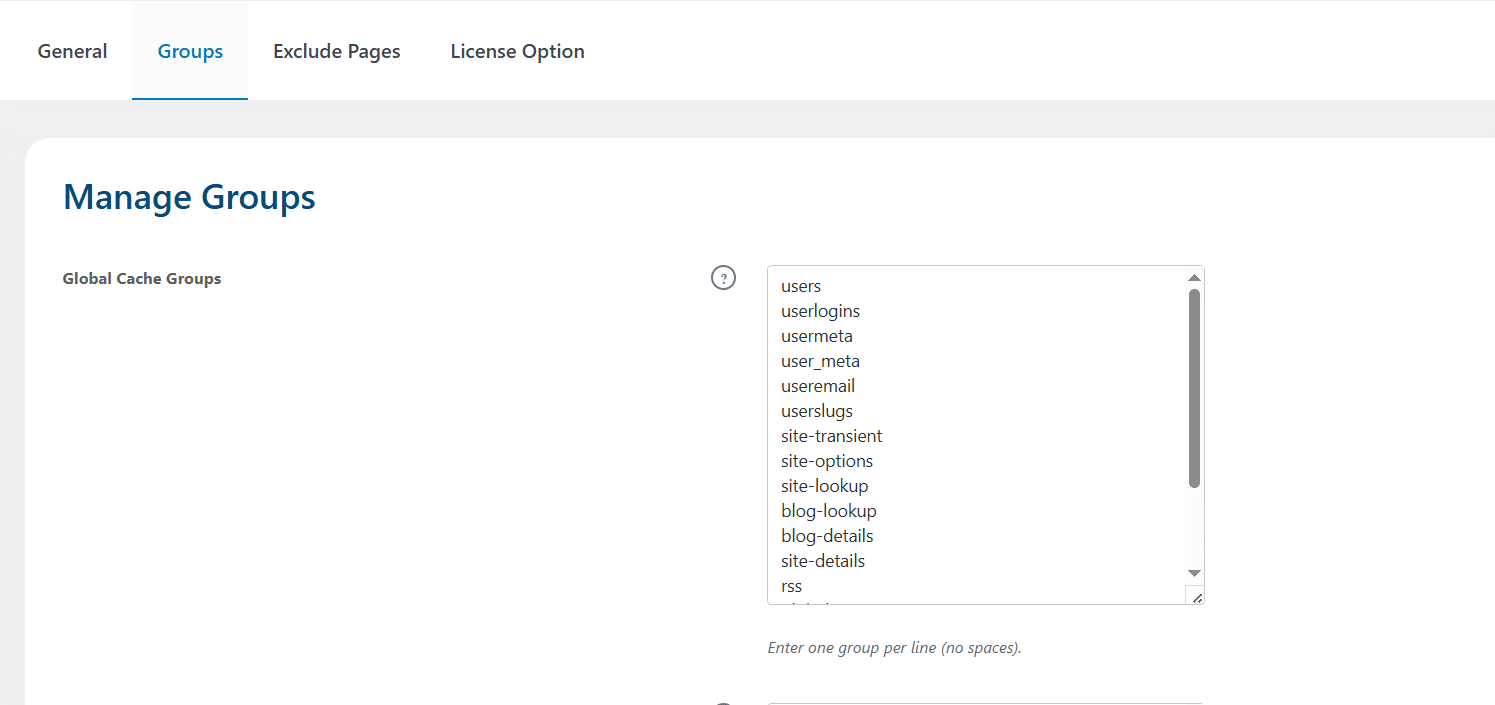This screenshot has height=705, width=1495.
Task: Click the textarea scrollbar up arrow
Action: 1194,277
